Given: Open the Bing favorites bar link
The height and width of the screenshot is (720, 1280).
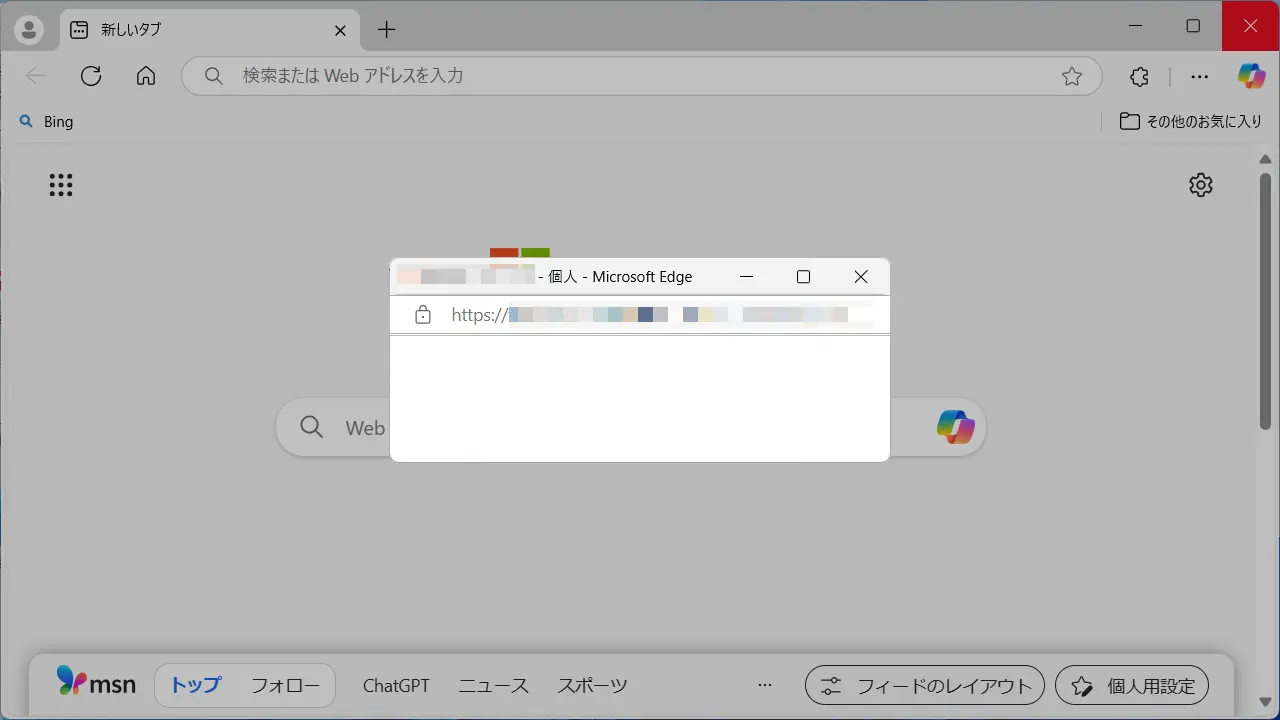Looking at the screenshot, I should point(47,121).
